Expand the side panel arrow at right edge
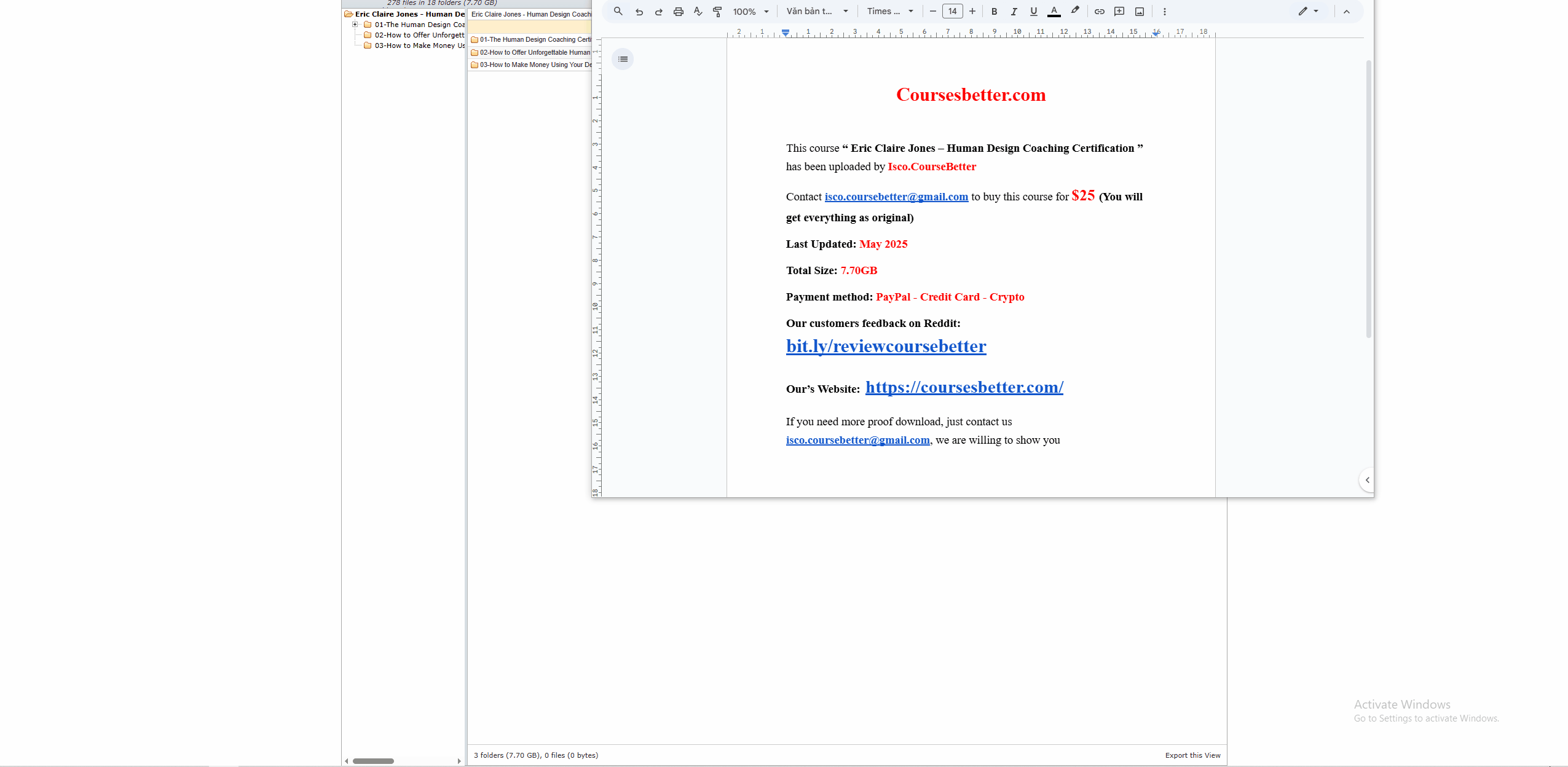Viewport: 1568px width, 767px height. [x=1367, y=480]
